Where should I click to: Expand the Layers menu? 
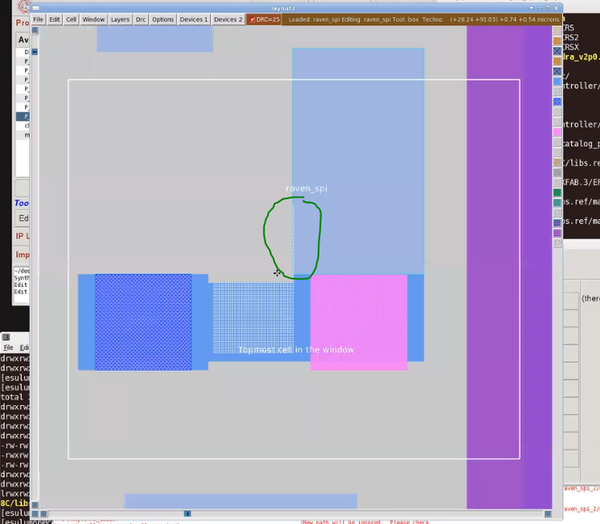pos(120,19)
